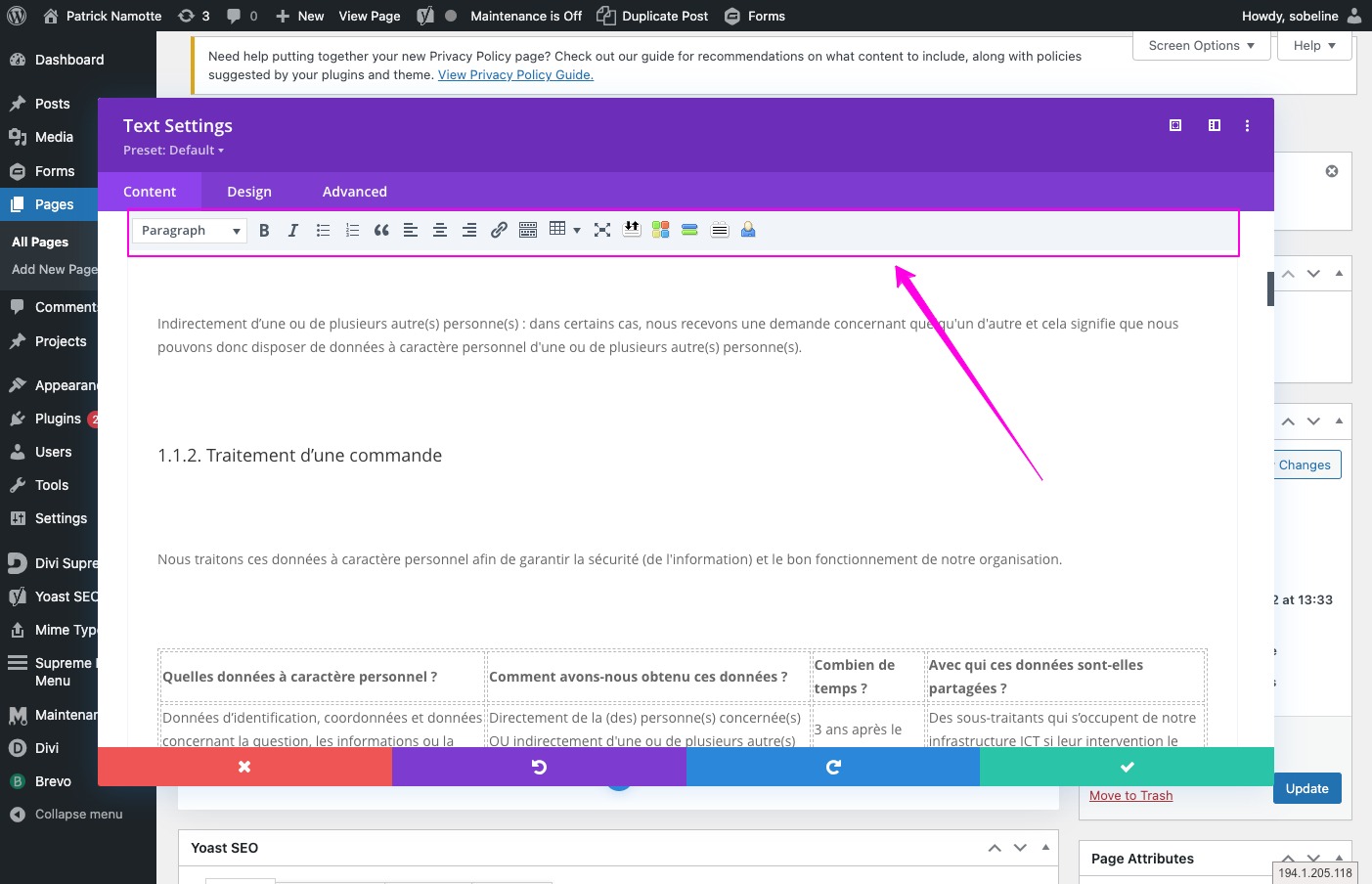
Task: Save changes with the green checkmark
Action: point(1127,767)
